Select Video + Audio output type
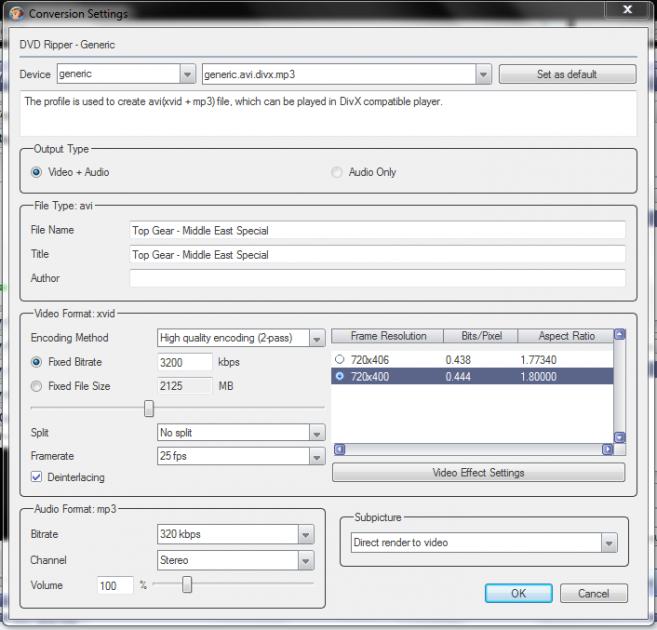 click(x=37, y=172)
